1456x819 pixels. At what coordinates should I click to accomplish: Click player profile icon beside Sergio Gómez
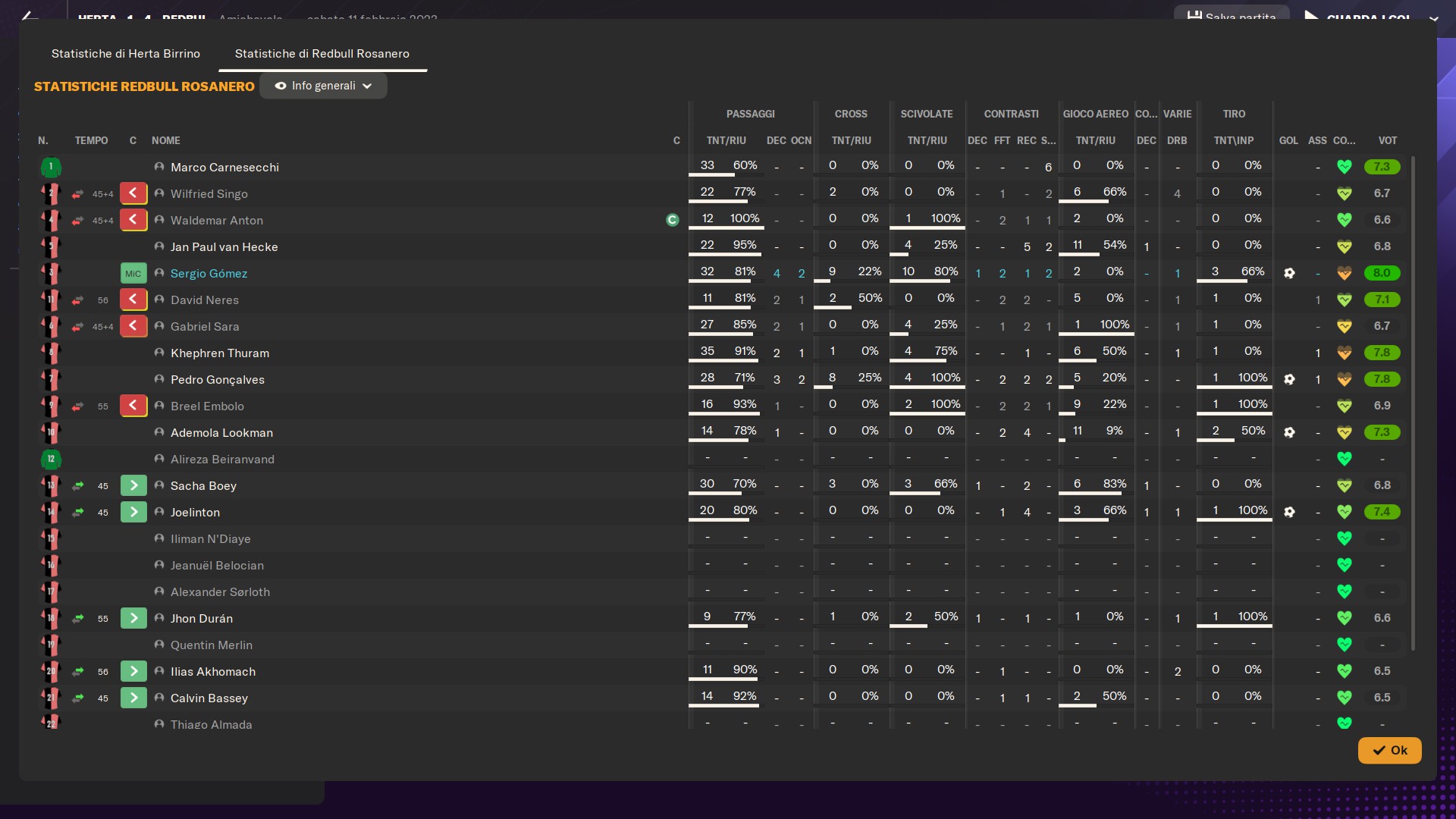click(x=159, y=273)
